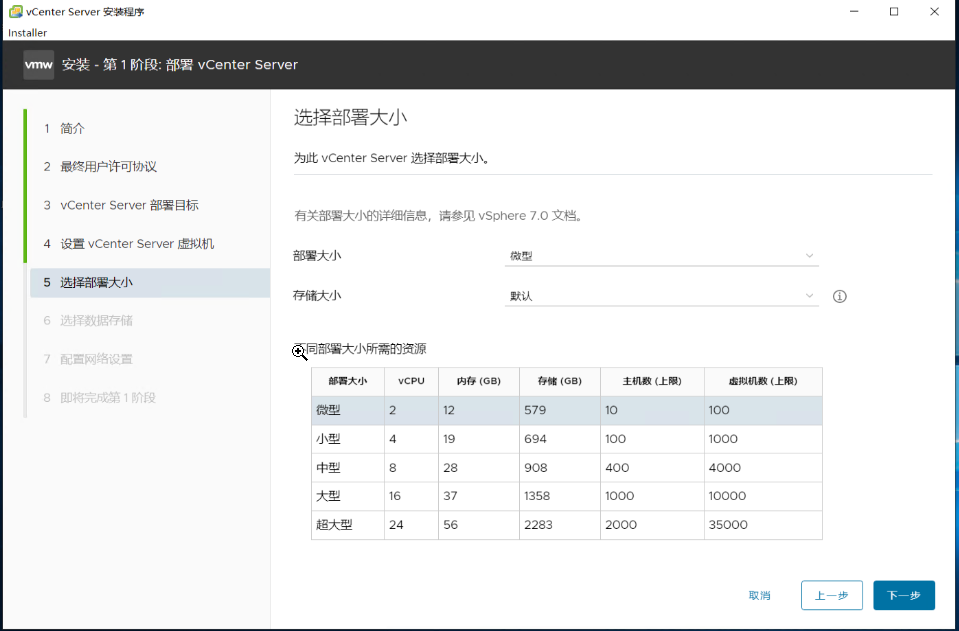
Task: Click the 取消 link
Action: click(760, 596)
